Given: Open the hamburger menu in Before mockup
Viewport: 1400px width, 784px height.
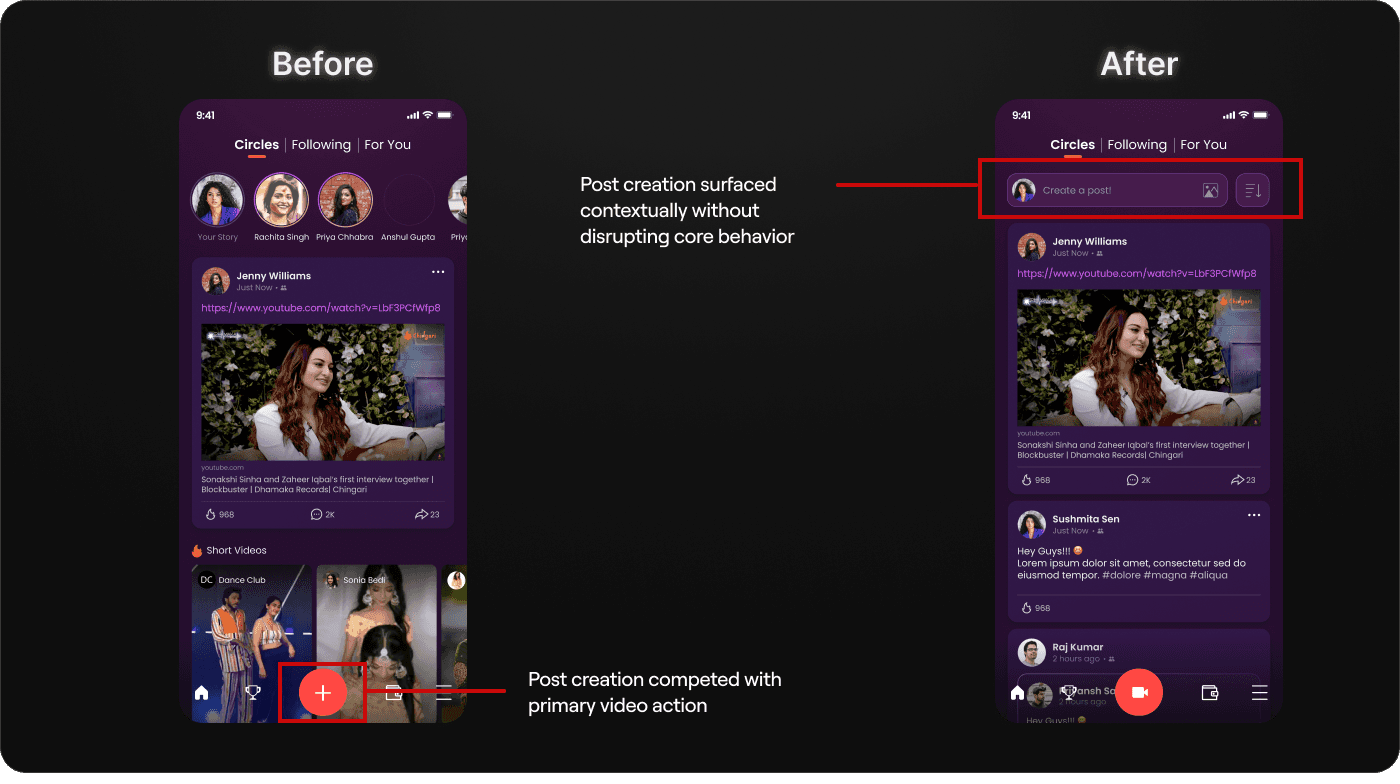Looking at the screenshot, I should click(444, 692).
